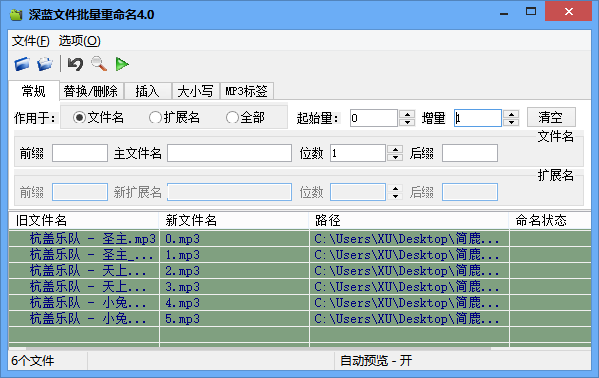Select the row with new name 5.mp3
The height and width of the screenshot is (378, 599).
pos(300,319)
